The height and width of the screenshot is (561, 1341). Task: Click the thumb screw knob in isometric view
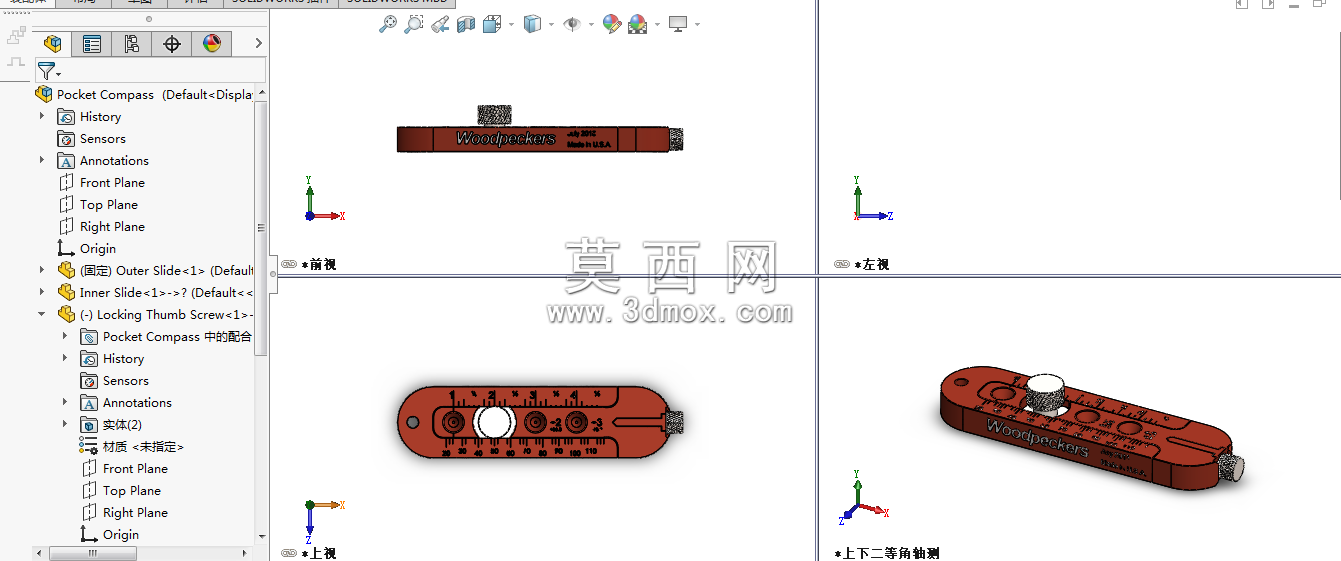(1047, 392)
